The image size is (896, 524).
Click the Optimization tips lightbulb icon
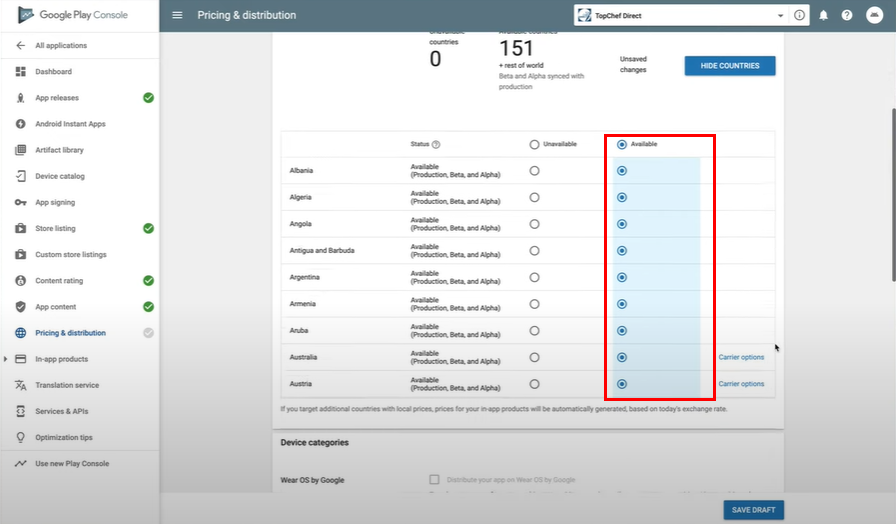point(21,437)
